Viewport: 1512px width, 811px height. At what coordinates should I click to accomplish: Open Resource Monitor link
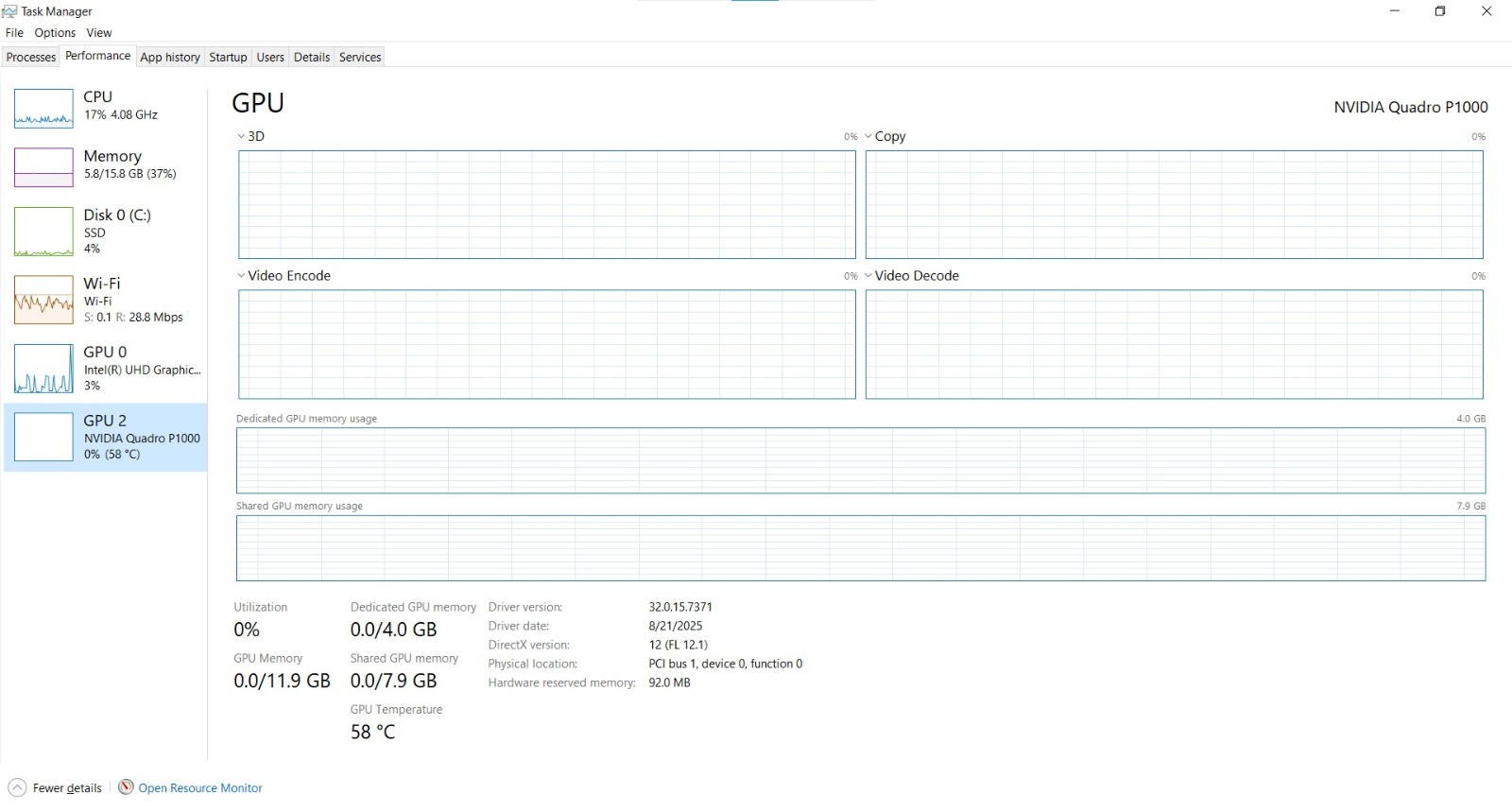tap(200, 787)
